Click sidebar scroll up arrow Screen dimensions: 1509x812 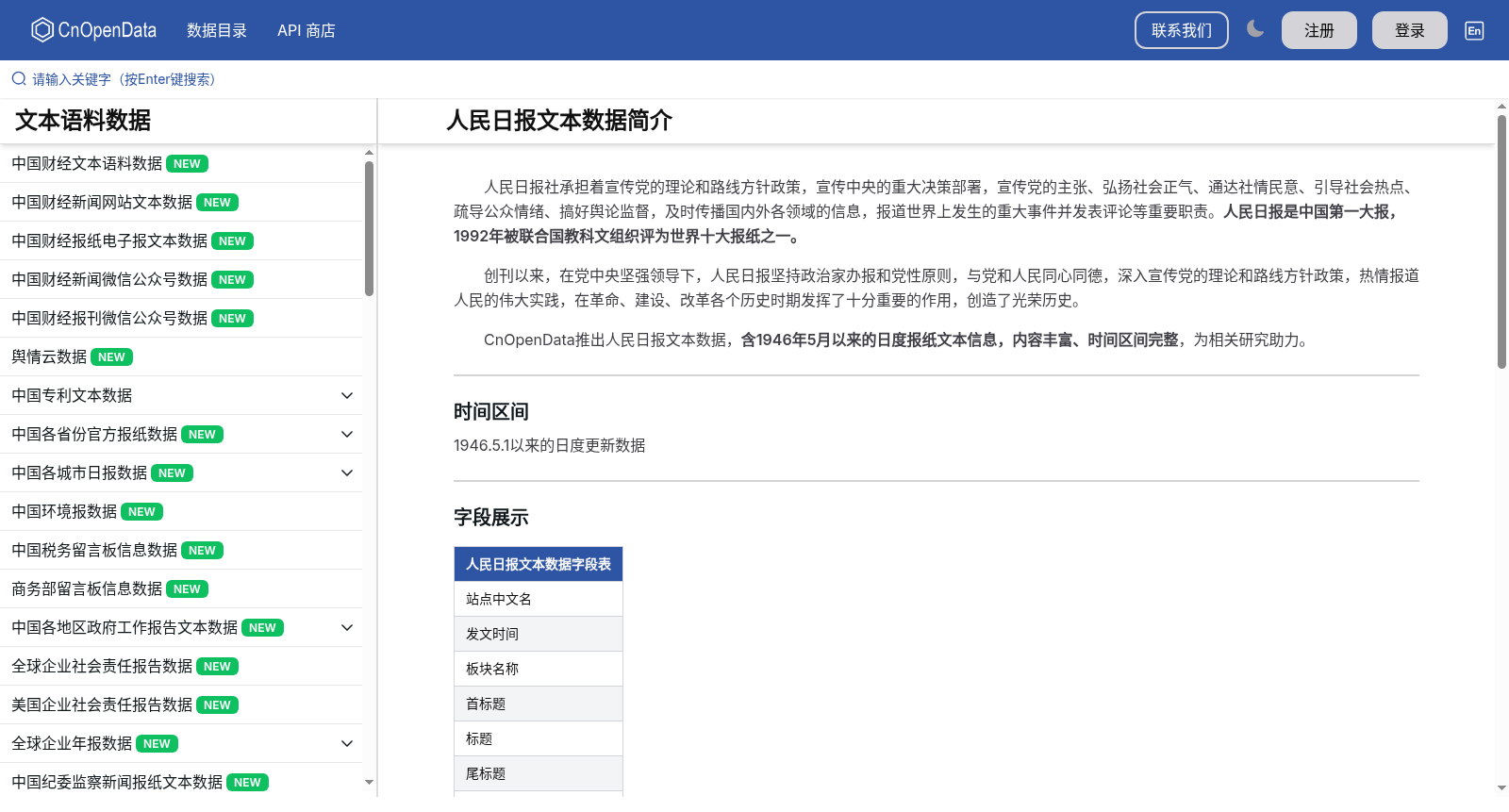[369, 152]
